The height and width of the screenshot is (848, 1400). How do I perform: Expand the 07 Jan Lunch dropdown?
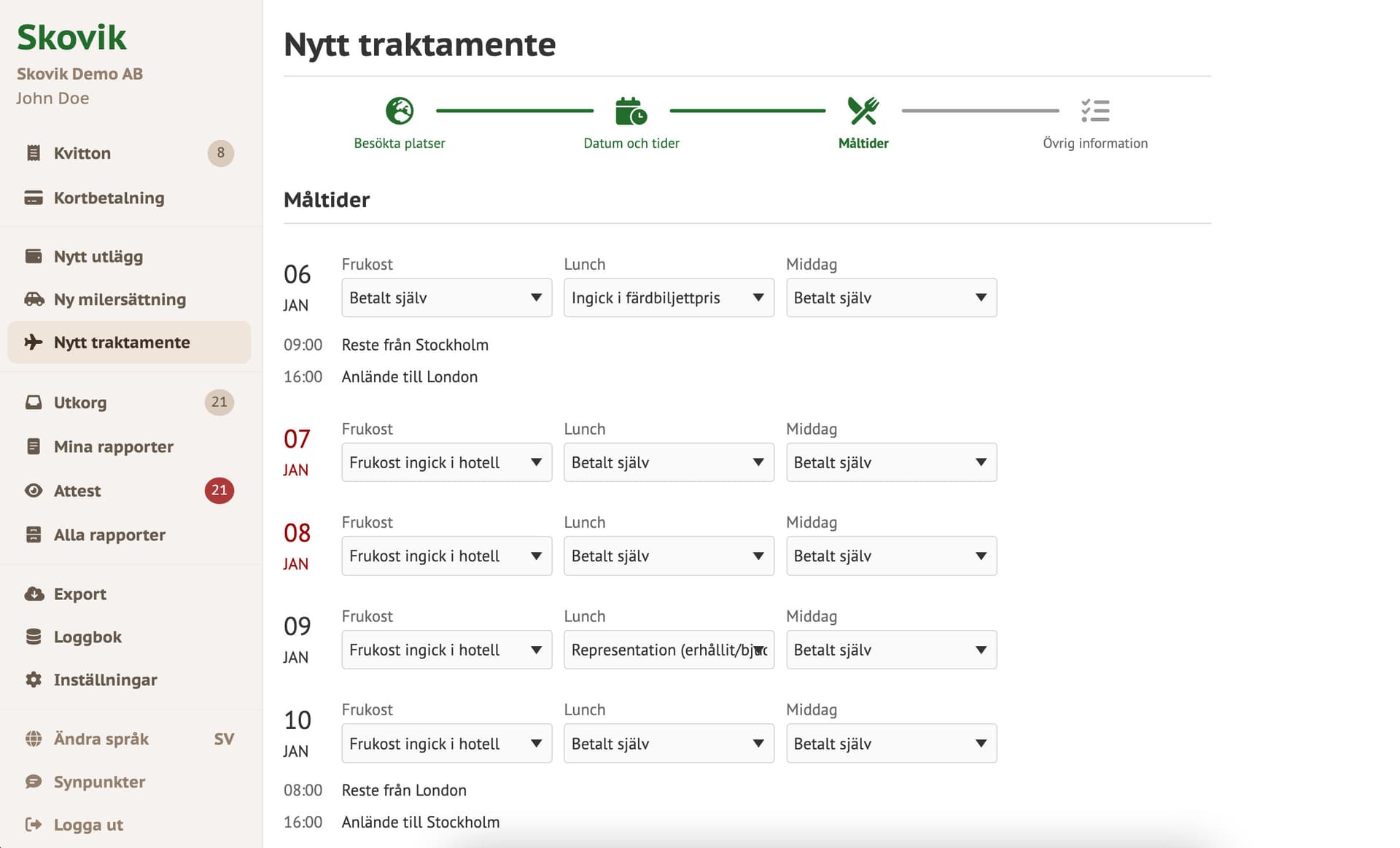[669, 462]
